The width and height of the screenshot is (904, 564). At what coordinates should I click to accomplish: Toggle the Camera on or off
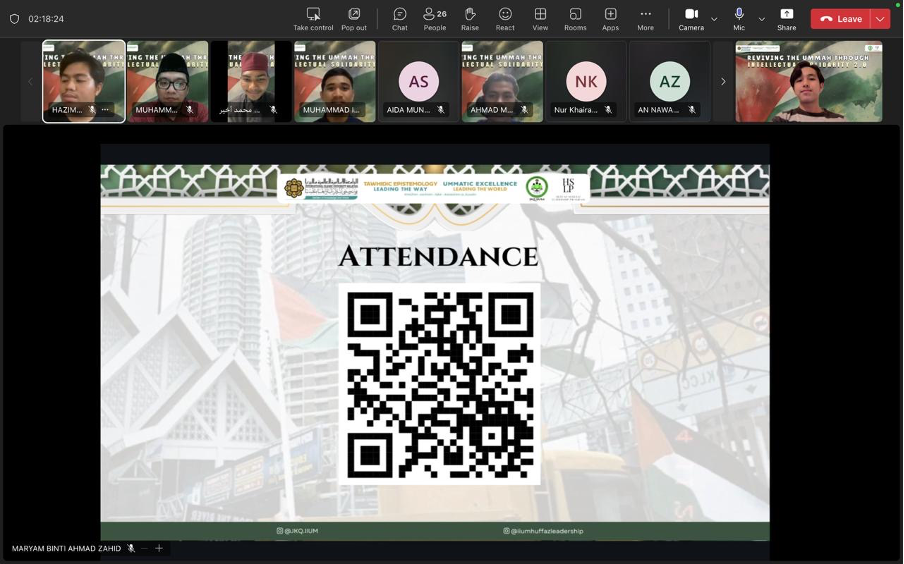(691, 18)
